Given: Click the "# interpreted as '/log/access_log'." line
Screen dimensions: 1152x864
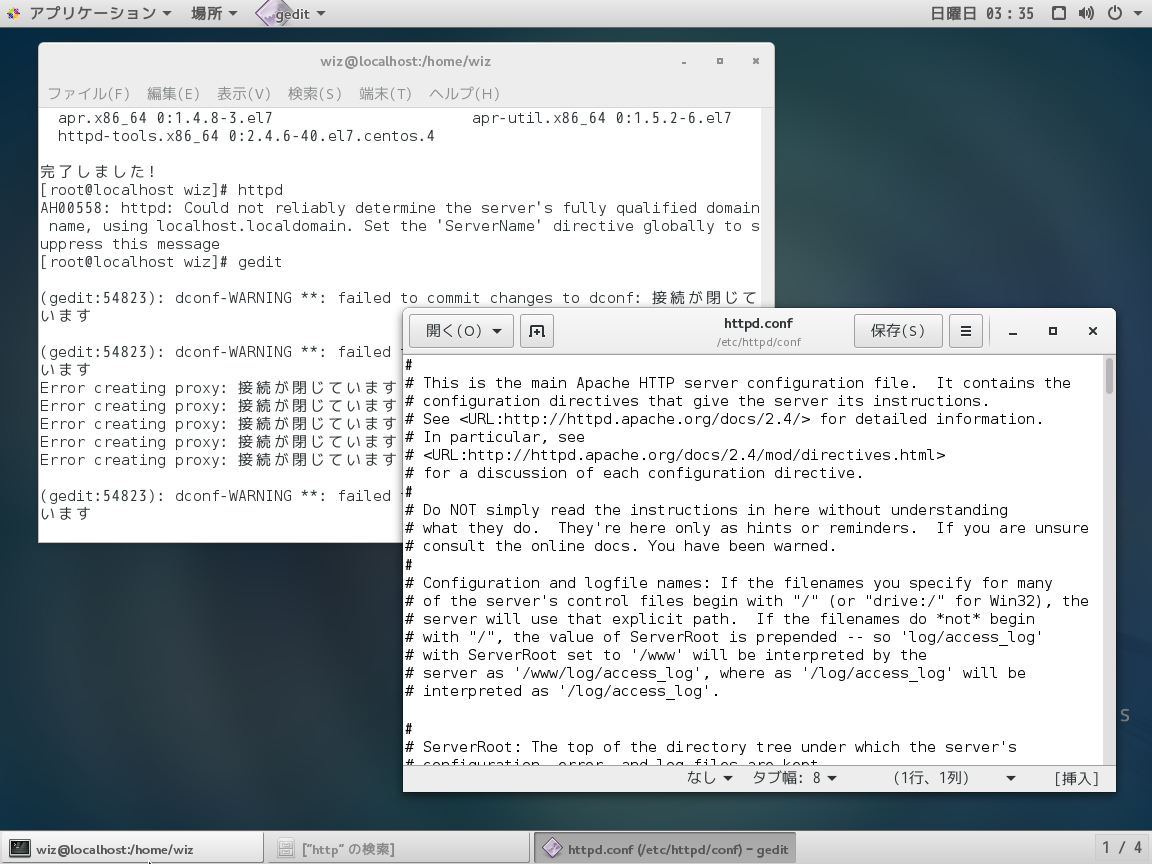Looking at the screenshot, I should coord(562,691).
